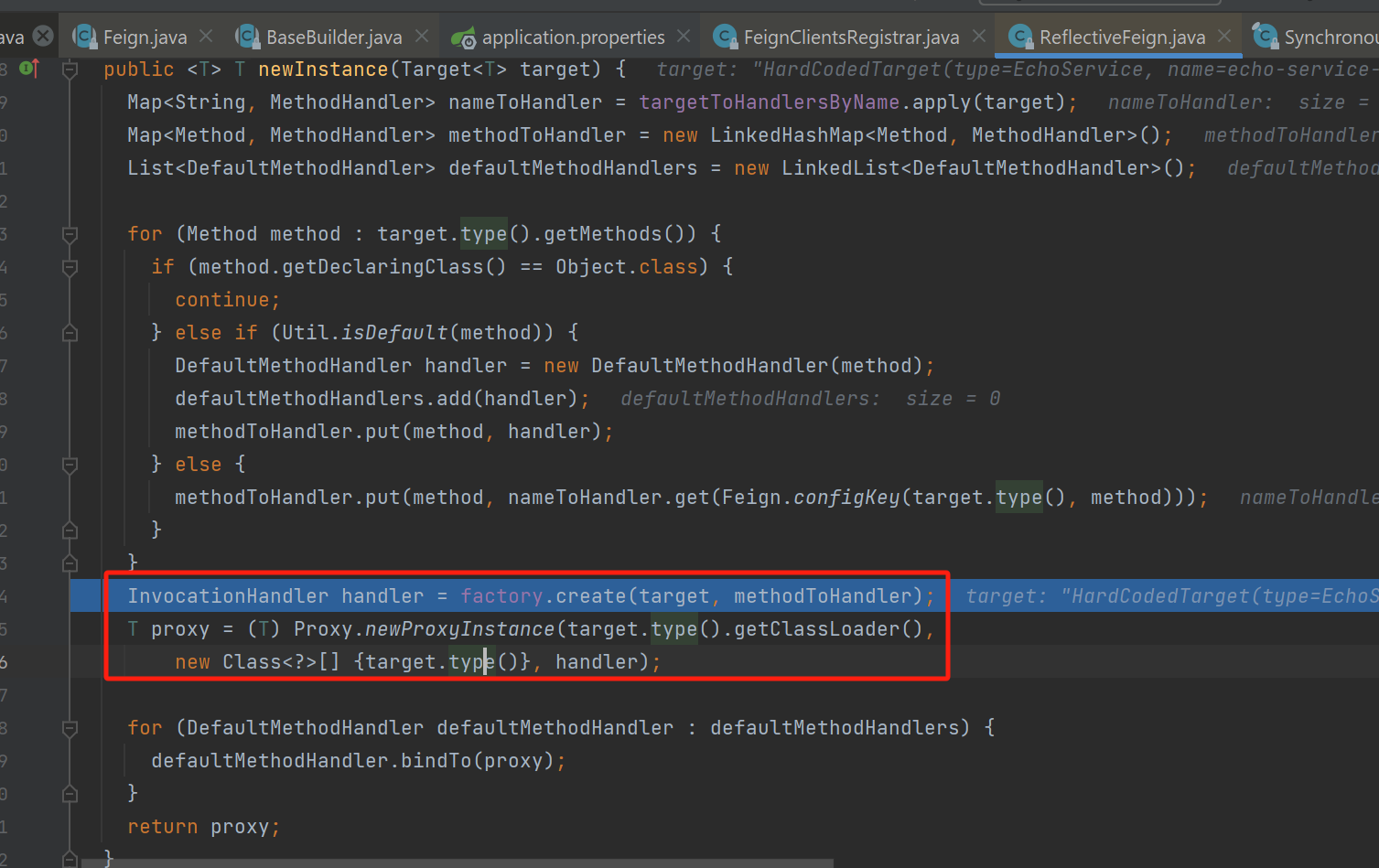This screenshot has height=868, width=1379.
Task: Click 'configKey' method call in code
Action: click(x=846, y=498)
